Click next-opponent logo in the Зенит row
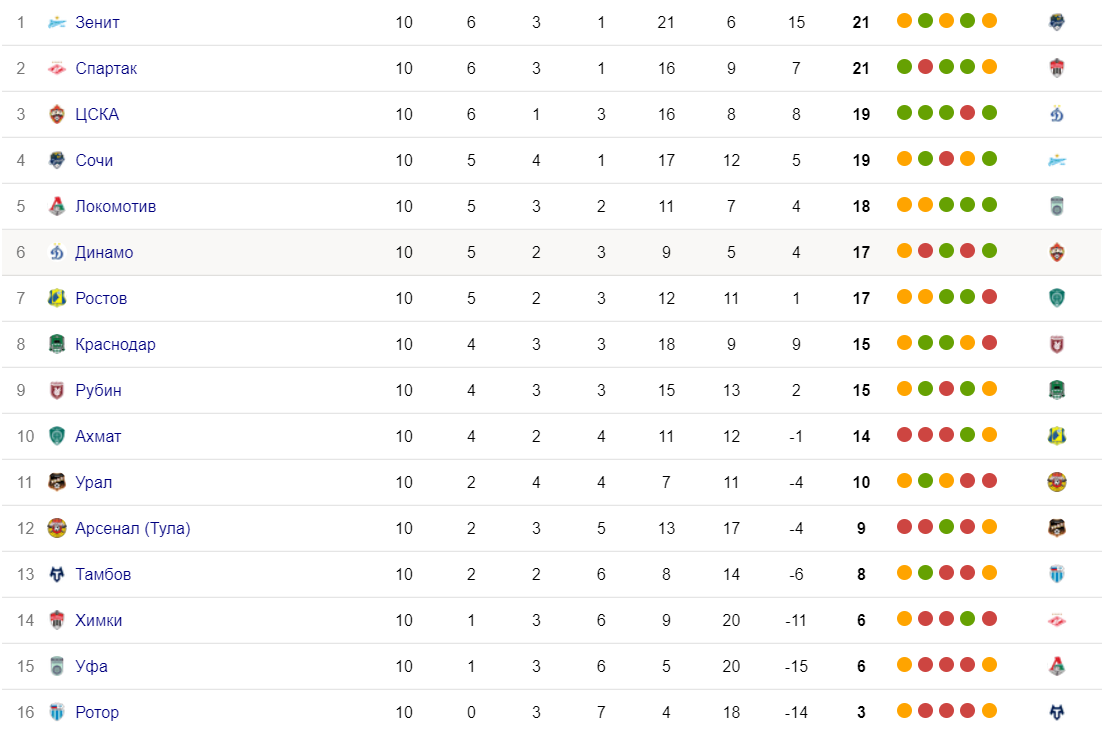 [x=1056, y=23]
